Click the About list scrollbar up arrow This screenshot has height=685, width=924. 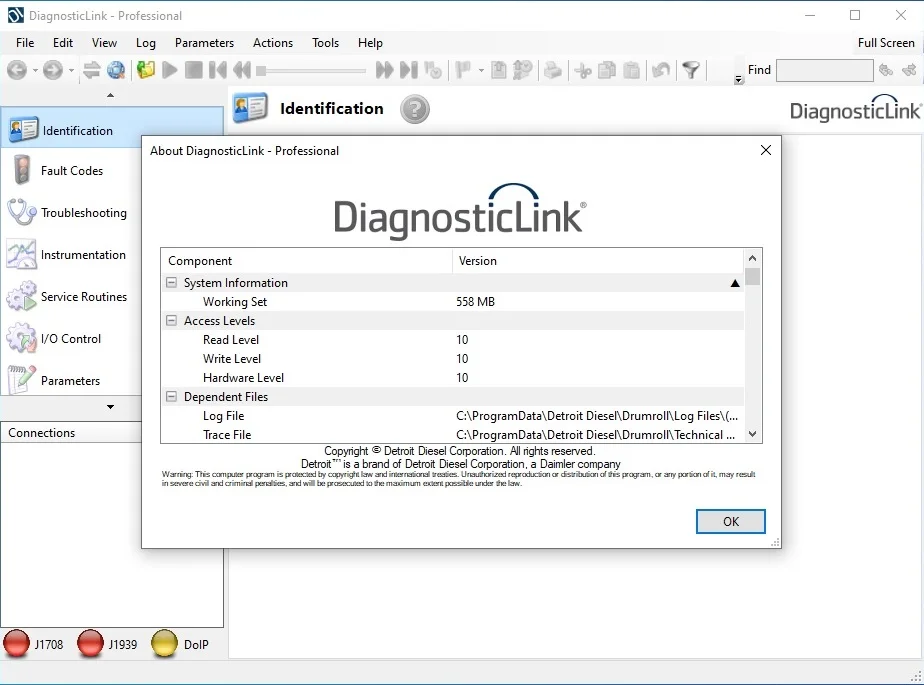753,258
